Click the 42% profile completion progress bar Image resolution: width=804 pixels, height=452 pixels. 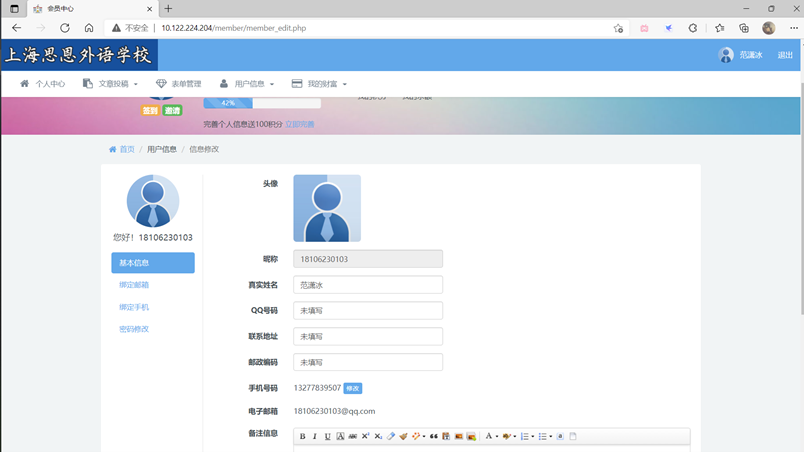(x=262, y=103)
